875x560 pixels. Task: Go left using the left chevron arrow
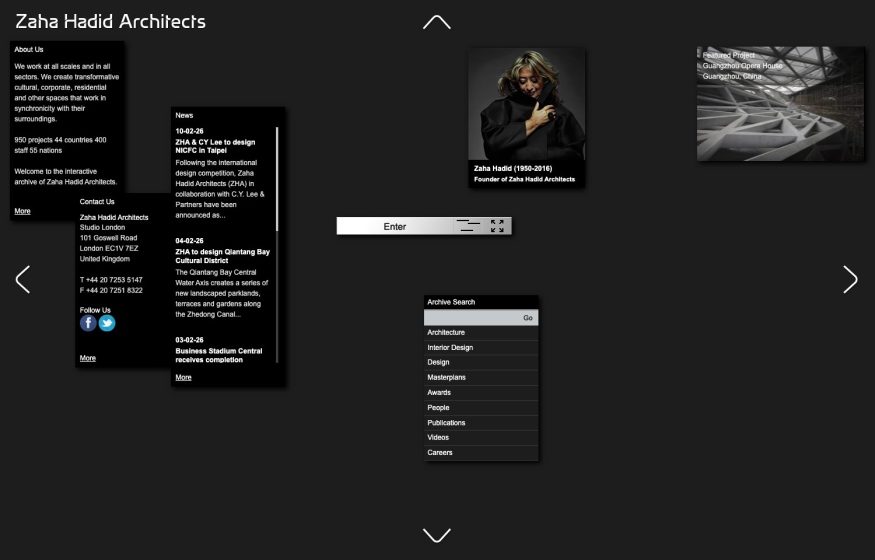click(23, 280)
